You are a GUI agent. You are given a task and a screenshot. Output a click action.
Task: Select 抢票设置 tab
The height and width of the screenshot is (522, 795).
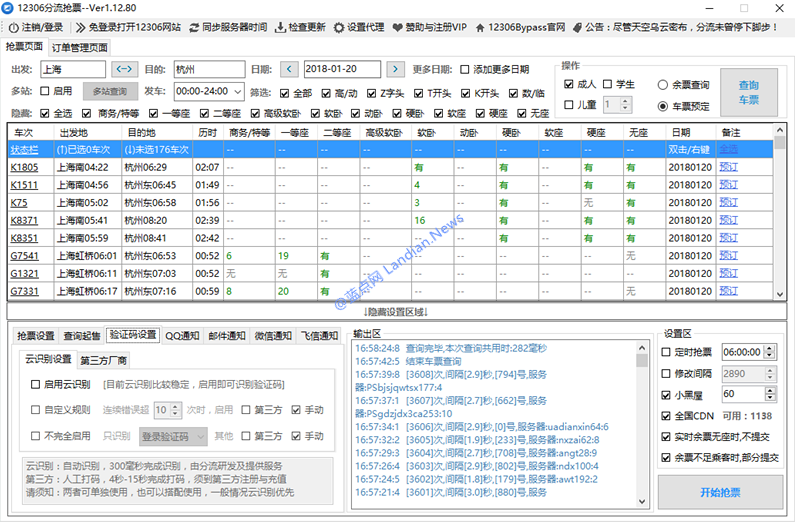click(x=35, y=335)
